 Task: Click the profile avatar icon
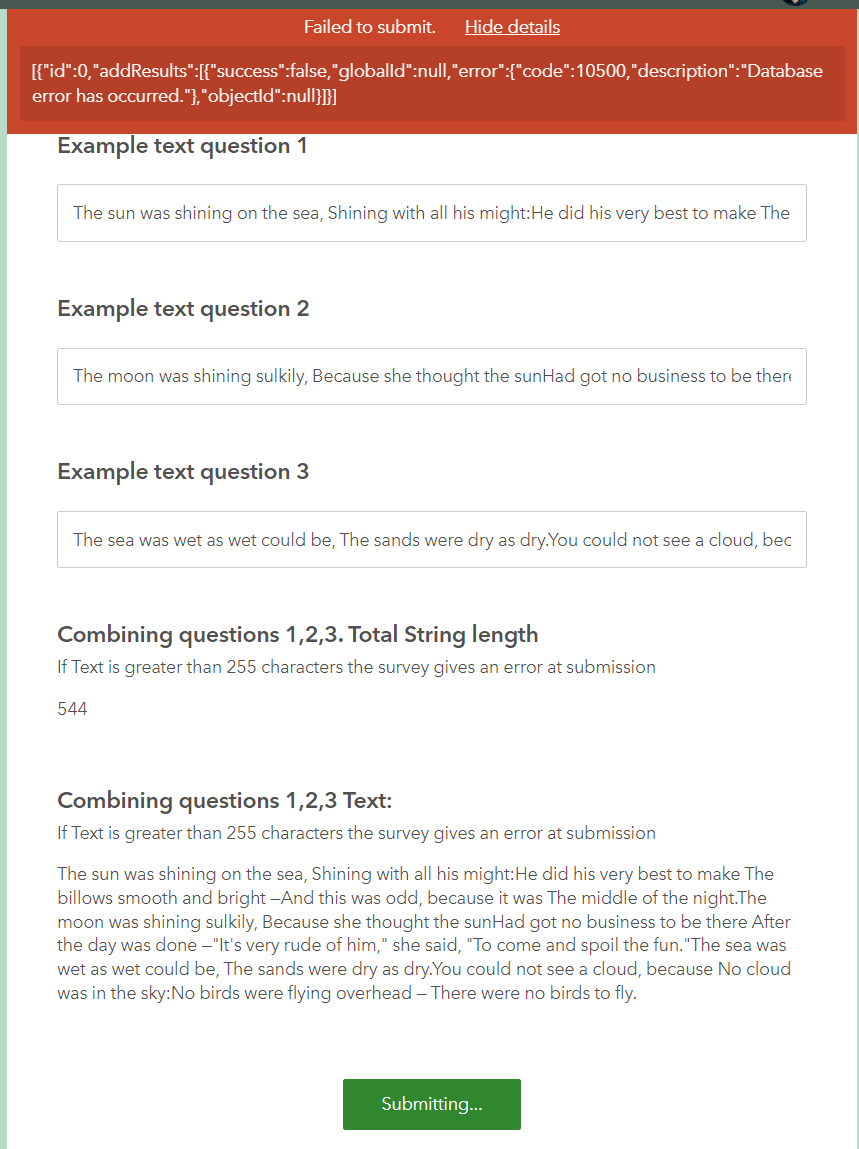[795, 5]
